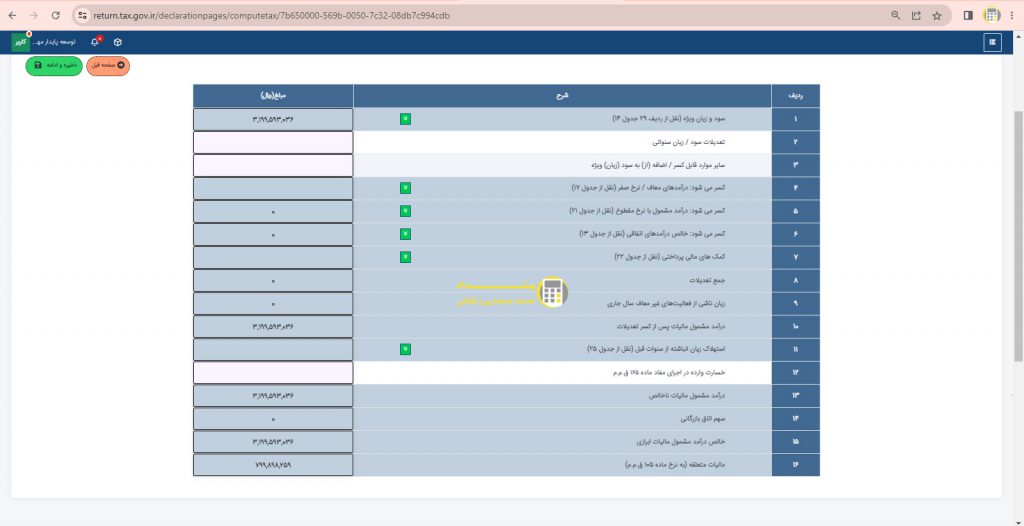
Task: Click the text خالص درآمد مشمول مالیات ابرازی
Action: pyautogui.click(x=682, y=442)
